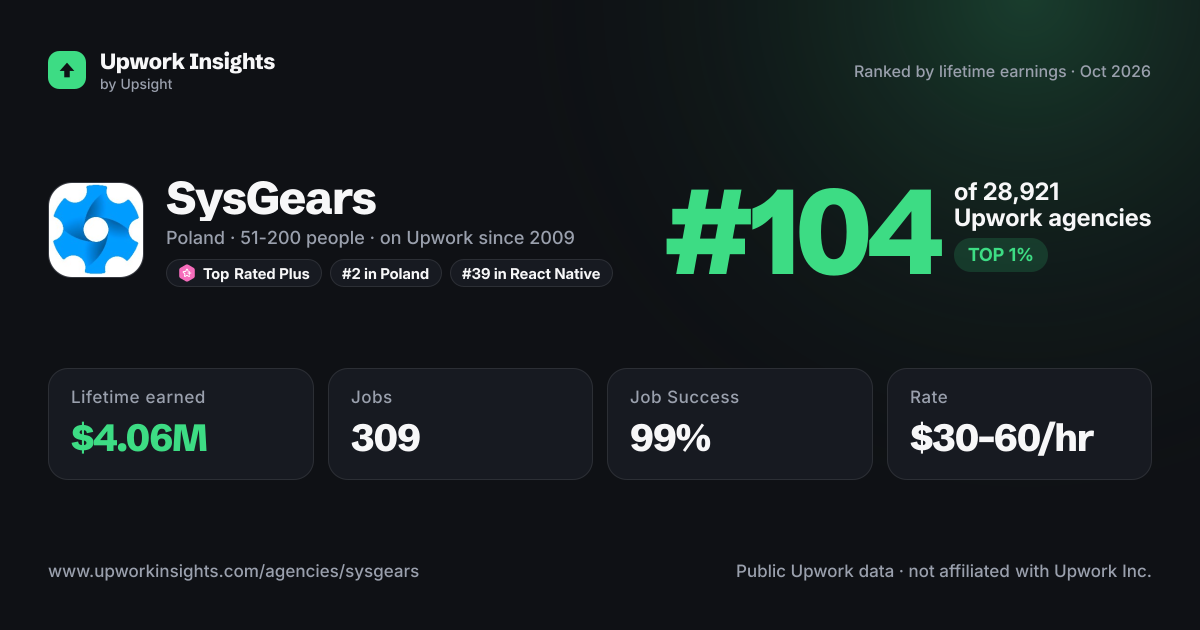Click 'Ranked by lifetime earnings · Oct 2026' text

click(x=1002, y=72)
